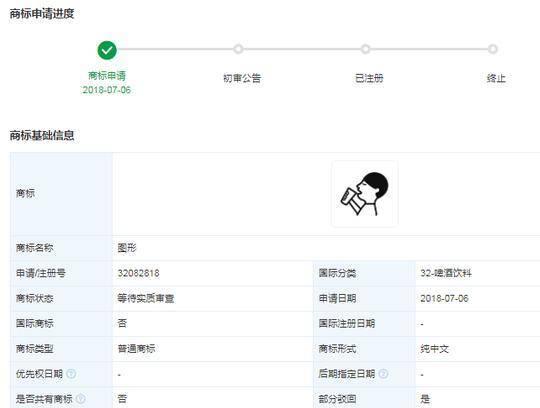Click the 商标名称 row label

(34, 248)
